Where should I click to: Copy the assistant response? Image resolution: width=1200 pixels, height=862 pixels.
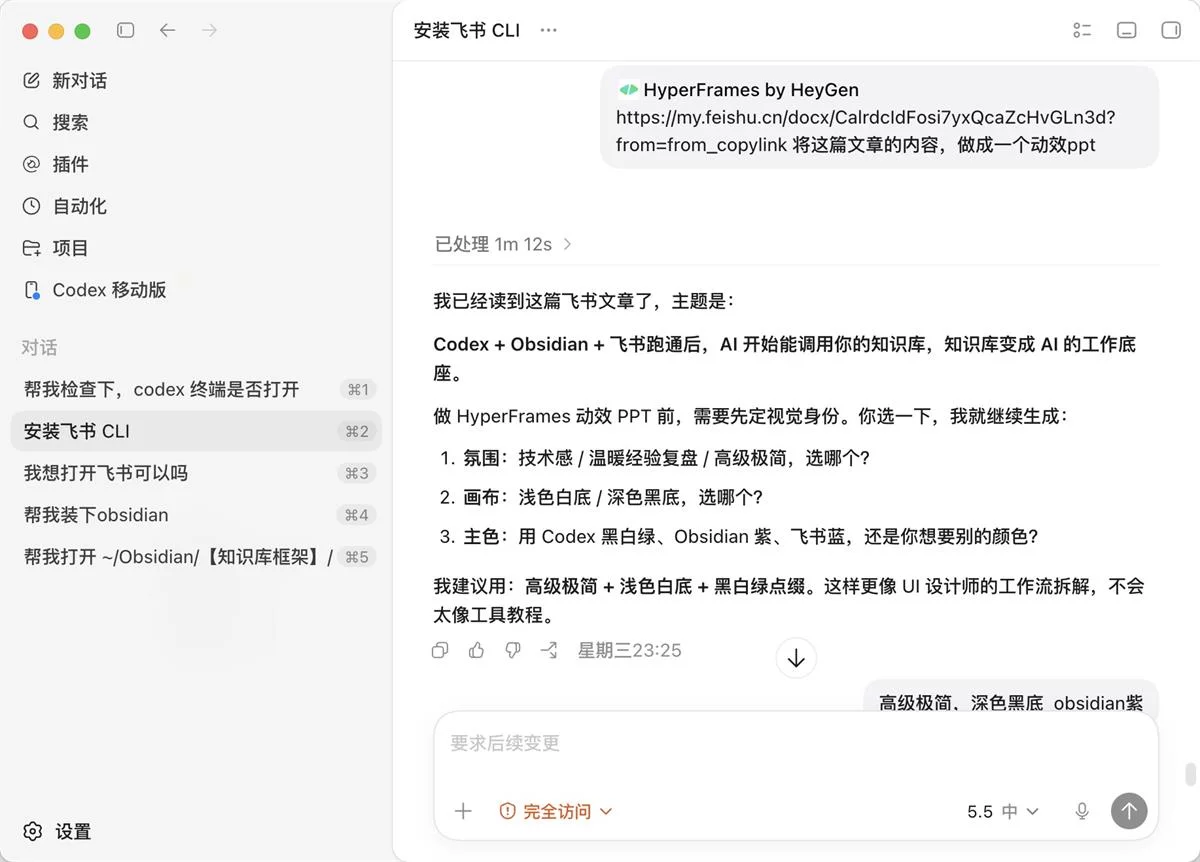(440, 651)
